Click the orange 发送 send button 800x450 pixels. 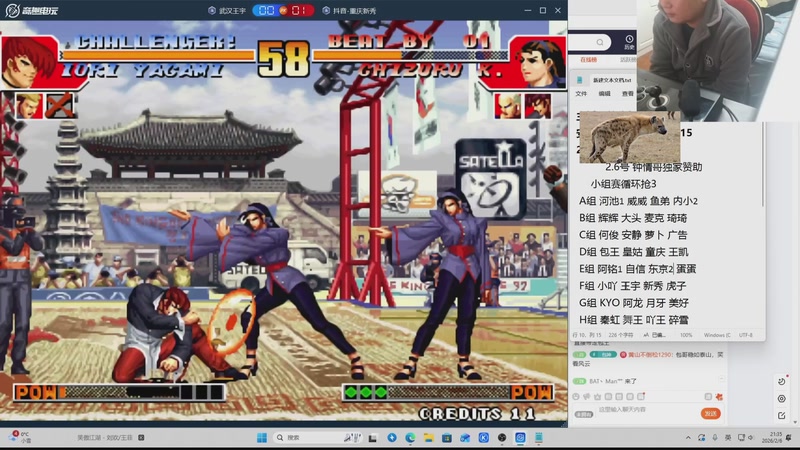[x=710, y=413]
